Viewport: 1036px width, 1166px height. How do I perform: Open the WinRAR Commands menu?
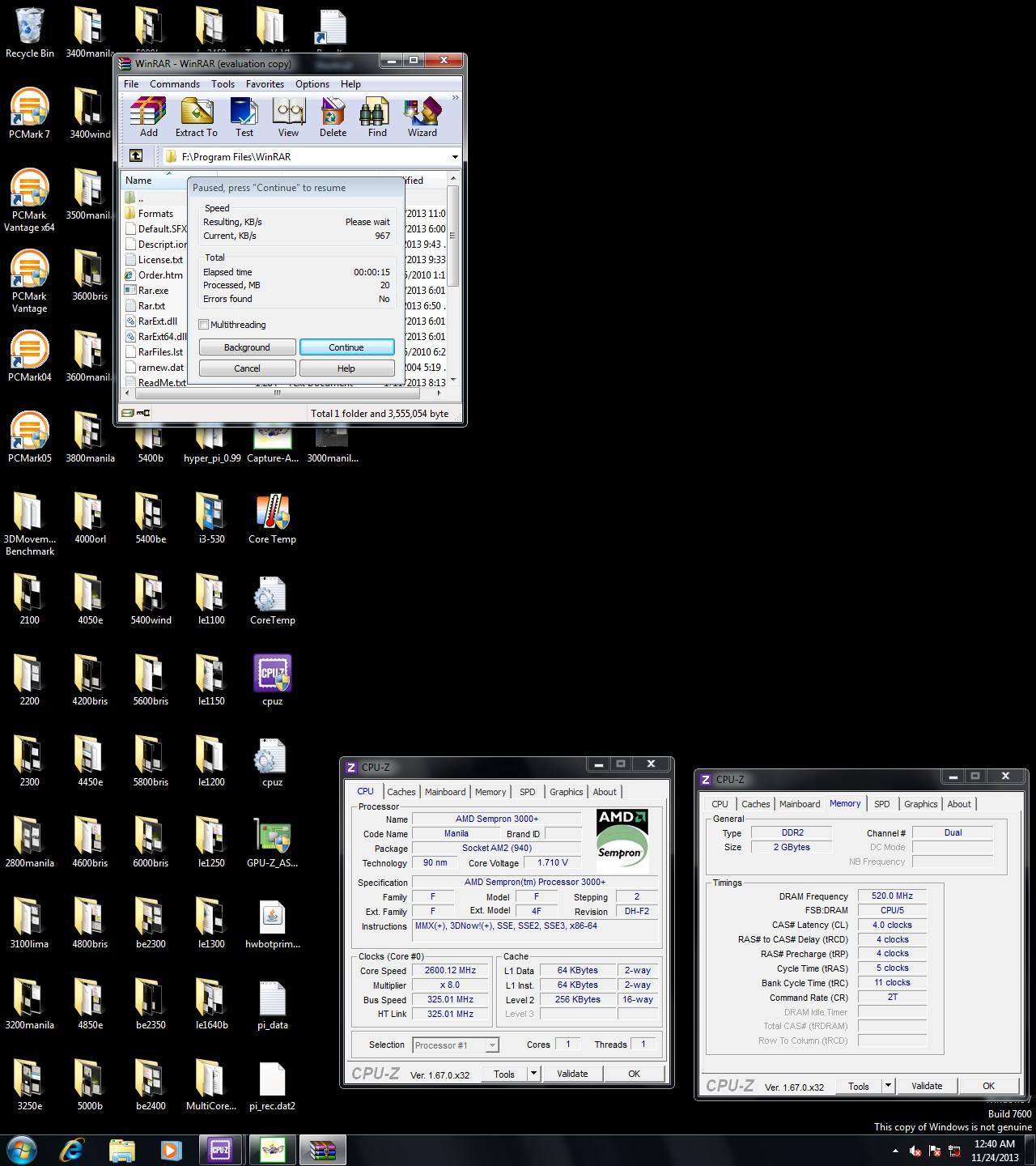coord(175,84)
